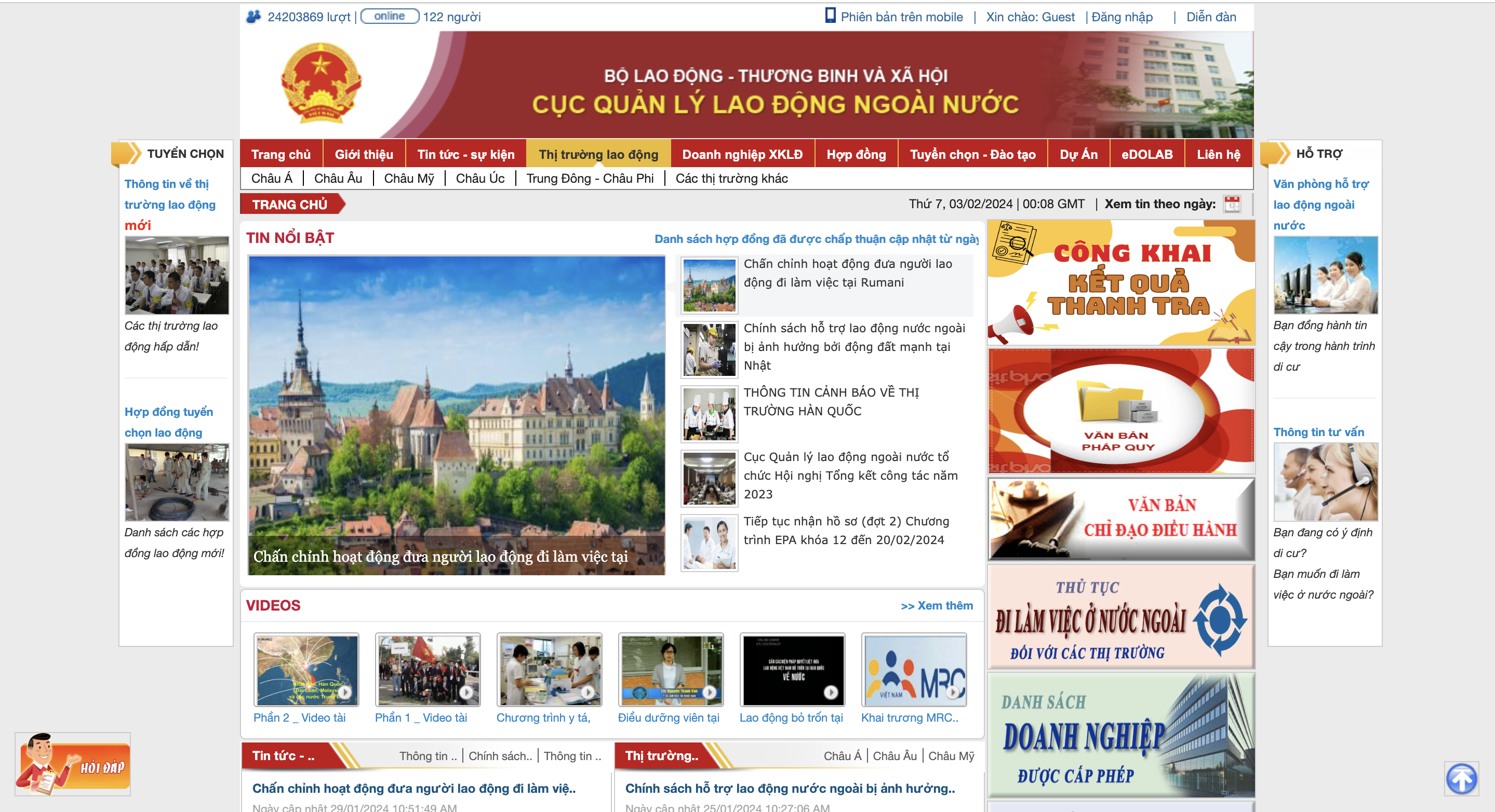Viewport: 1495px width, 812px height.
Task: Open the Công khai kết quả thanh tra banner
Action: pos(1120,282)
